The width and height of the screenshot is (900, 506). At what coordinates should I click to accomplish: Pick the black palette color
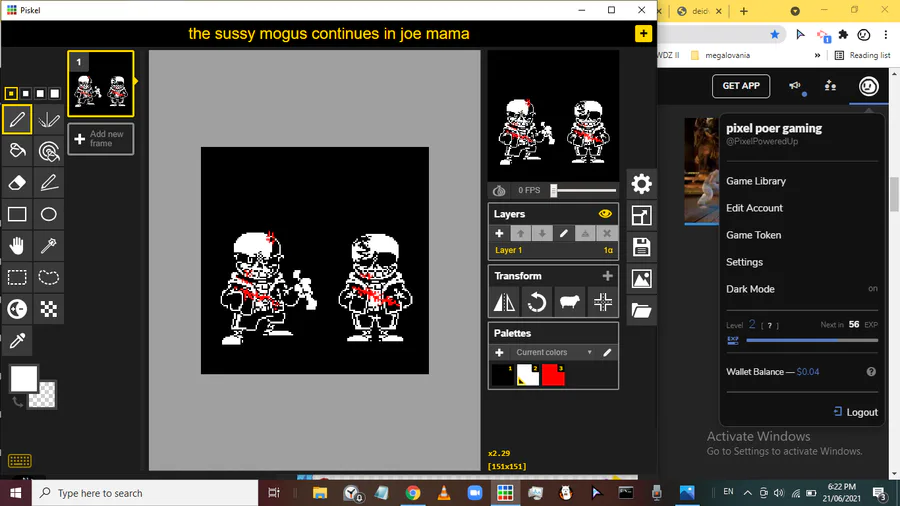pyautogui.click(x=503, y=375)
